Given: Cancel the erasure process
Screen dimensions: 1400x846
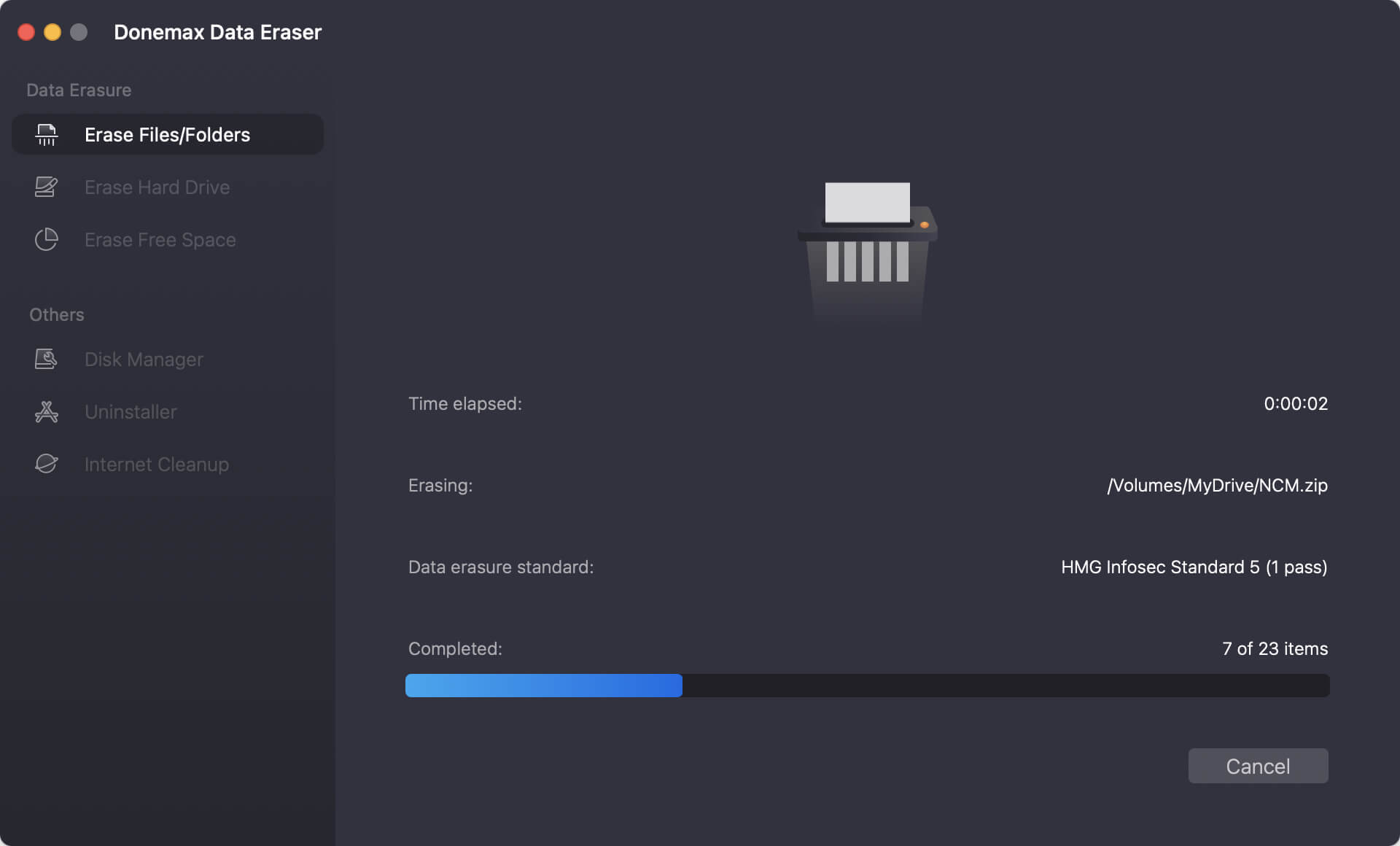Looking at the screenshot, I should pos(1259,766).
